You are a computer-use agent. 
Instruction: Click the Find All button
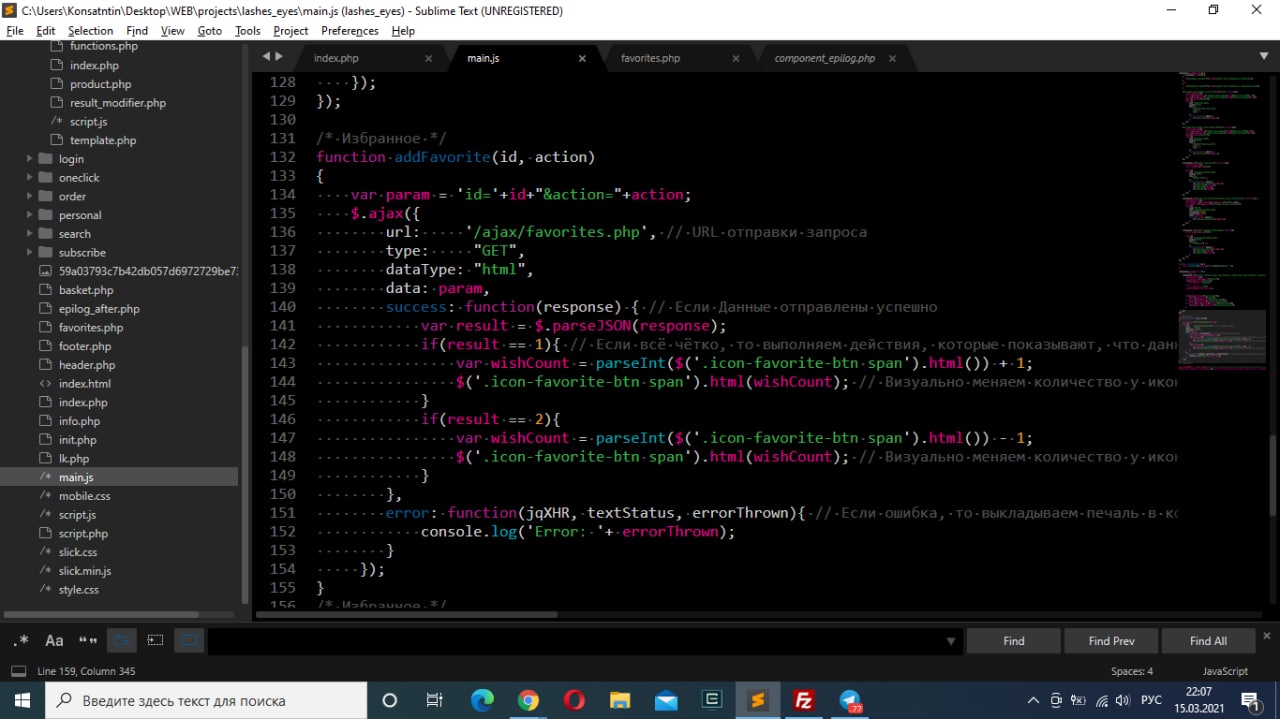tap(1208, 641)
